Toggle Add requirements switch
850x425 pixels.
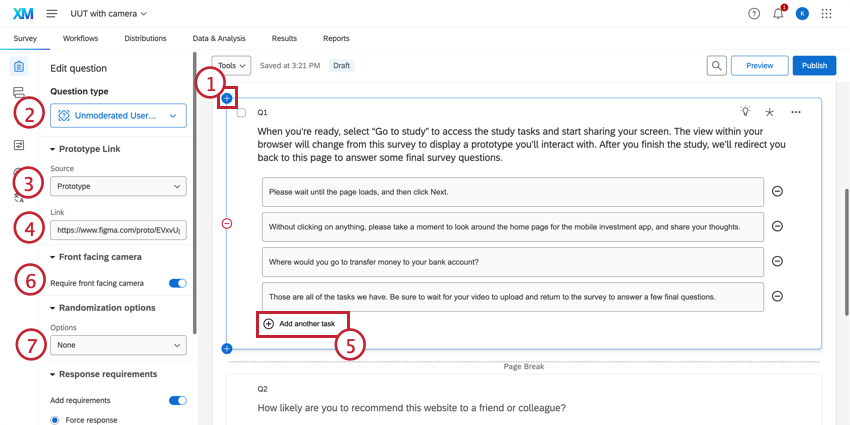pyautogui.click(x=178, y=401)
